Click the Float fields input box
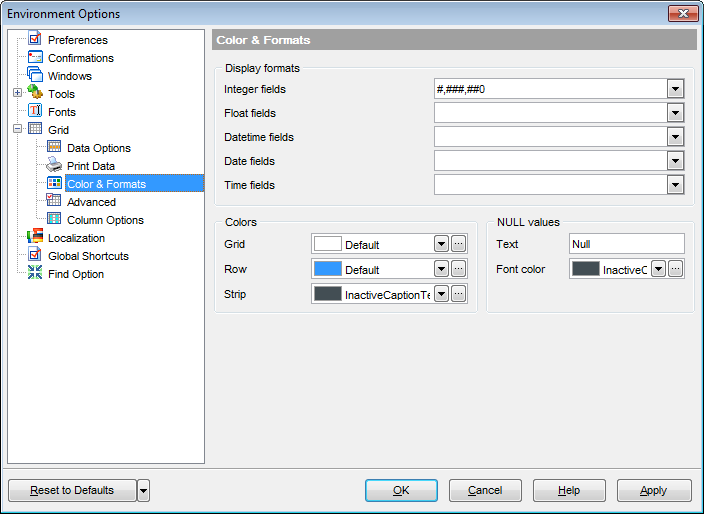Screen dimensions: 704x514 coord(550,113)
